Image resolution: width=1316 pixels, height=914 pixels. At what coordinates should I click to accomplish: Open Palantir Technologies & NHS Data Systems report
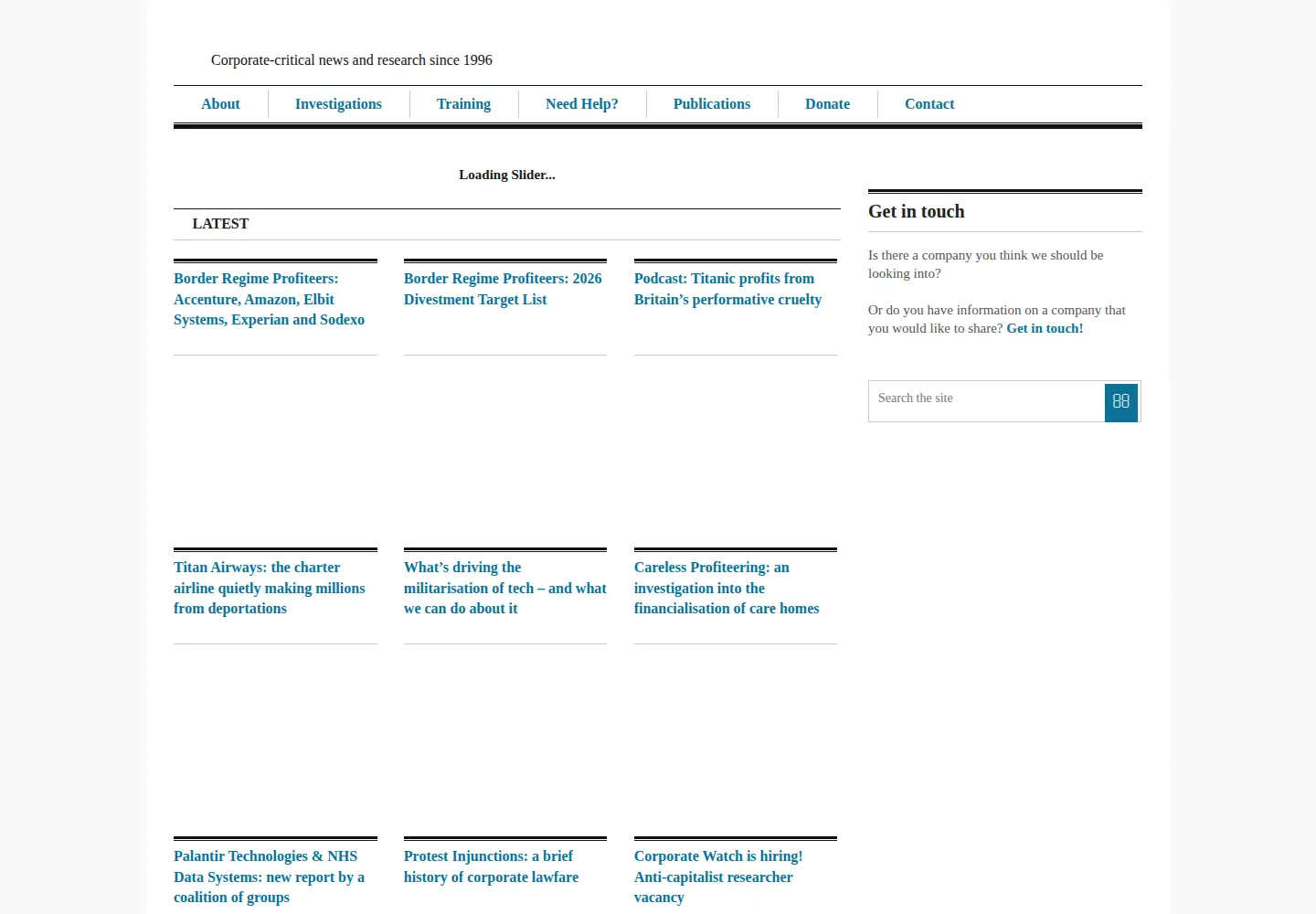pos(270,877)
